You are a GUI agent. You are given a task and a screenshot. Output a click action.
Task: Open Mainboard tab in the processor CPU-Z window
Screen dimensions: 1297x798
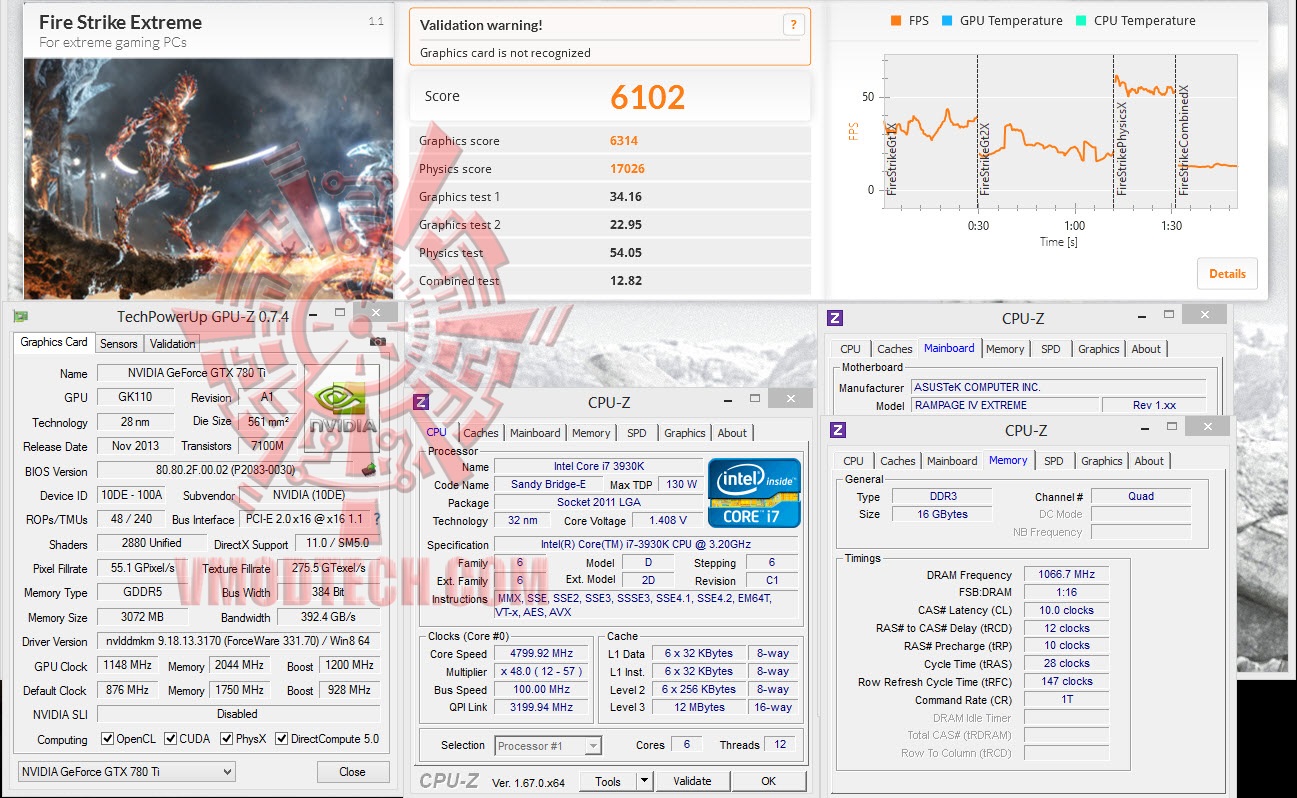click(x=535, y=433)
